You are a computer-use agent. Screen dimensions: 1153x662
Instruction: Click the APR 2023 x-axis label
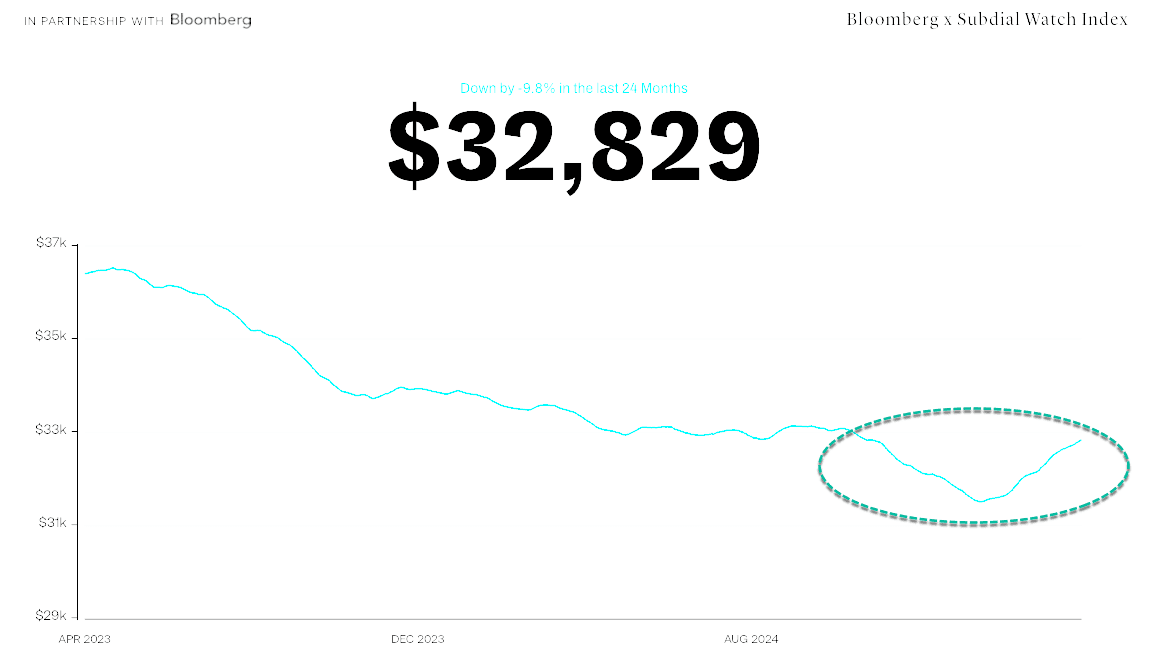pos(85,639)
